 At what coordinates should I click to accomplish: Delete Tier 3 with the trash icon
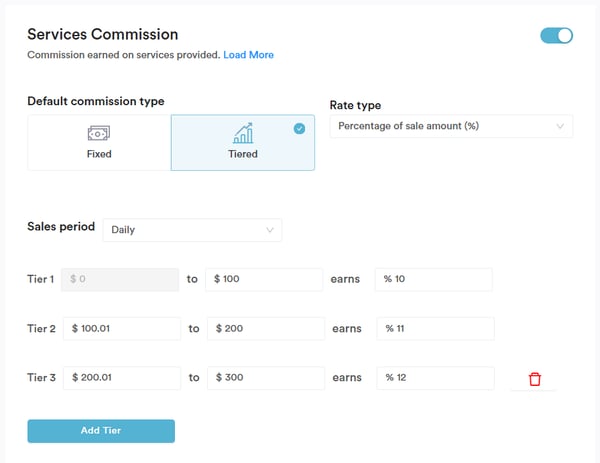tap(535, 379)
